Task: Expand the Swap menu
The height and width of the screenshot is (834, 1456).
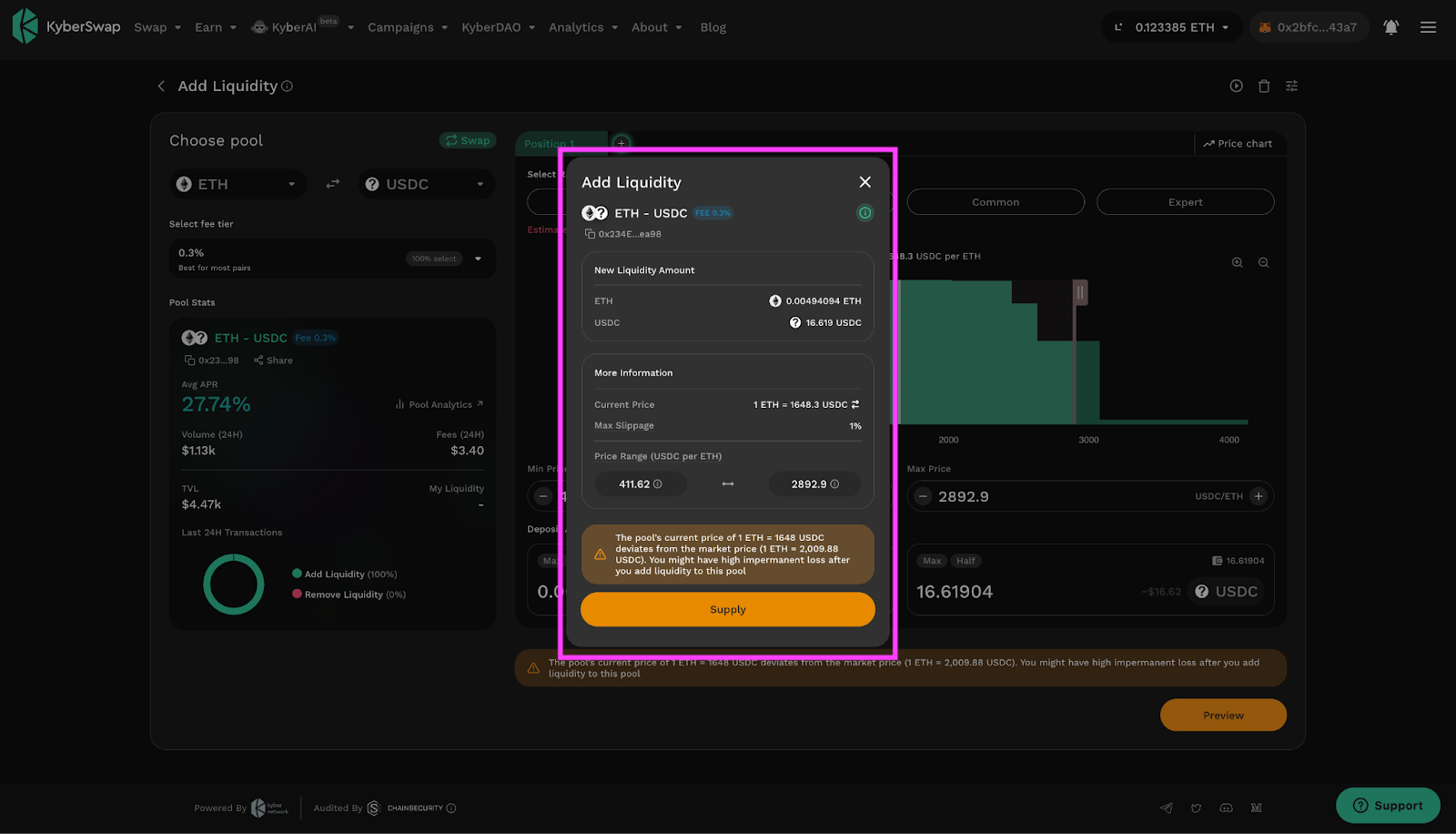Action: click(157, 27)
